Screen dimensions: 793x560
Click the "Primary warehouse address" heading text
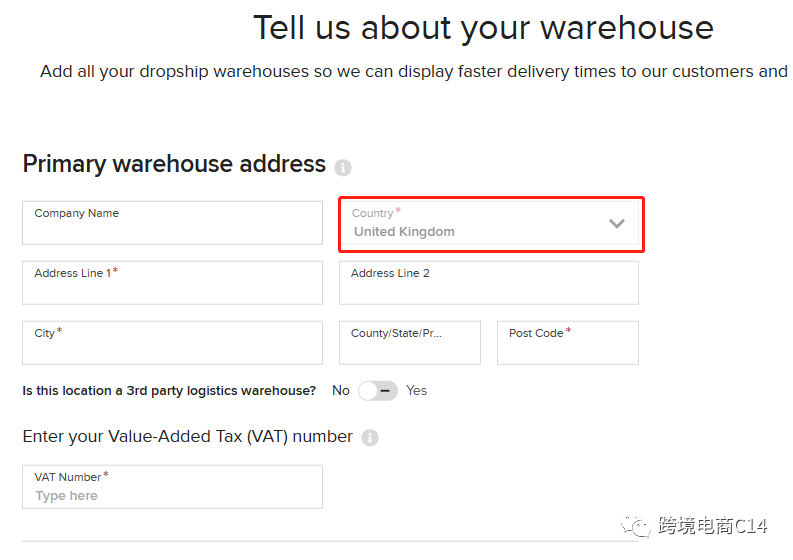pos(174,164)
